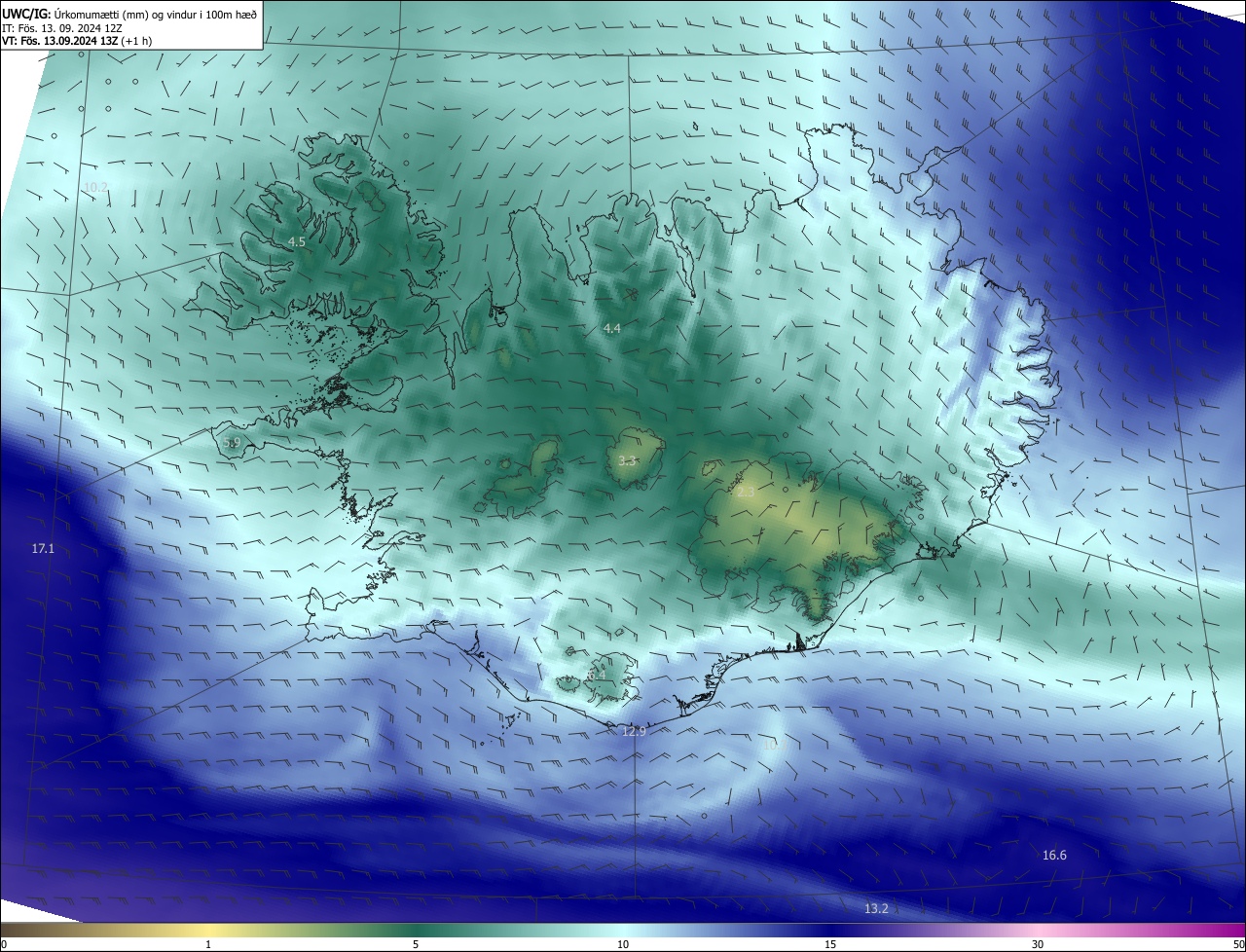Click the 3.3 value on the central glacier

pyautogui.click(x=627, y=461)
